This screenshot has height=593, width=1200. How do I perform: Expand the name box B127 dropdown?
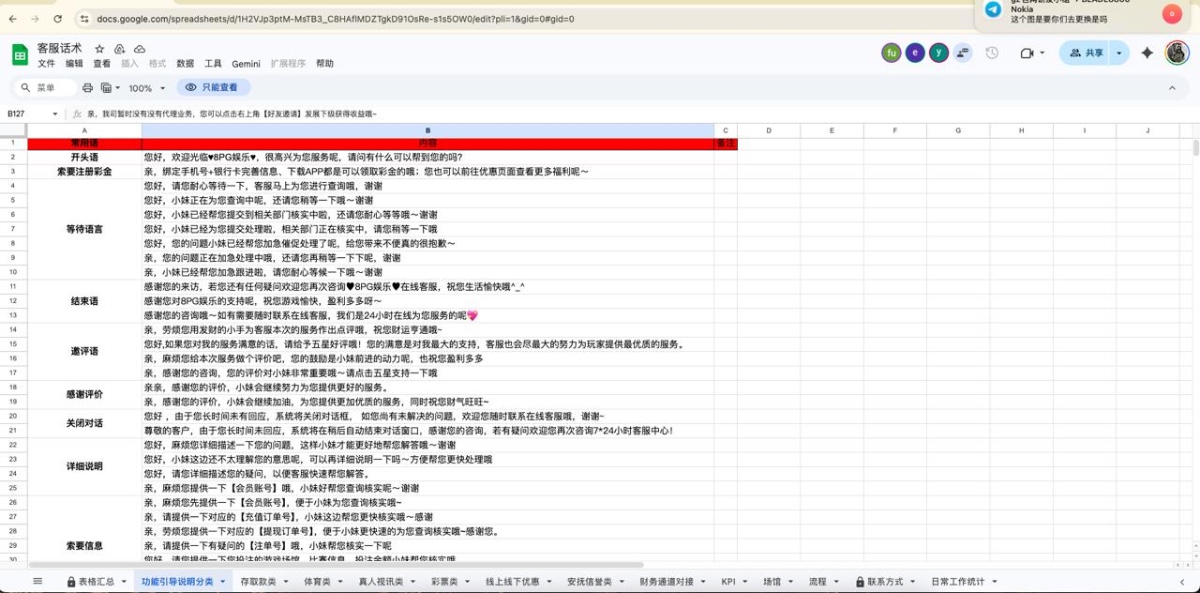tap(56, 114)
